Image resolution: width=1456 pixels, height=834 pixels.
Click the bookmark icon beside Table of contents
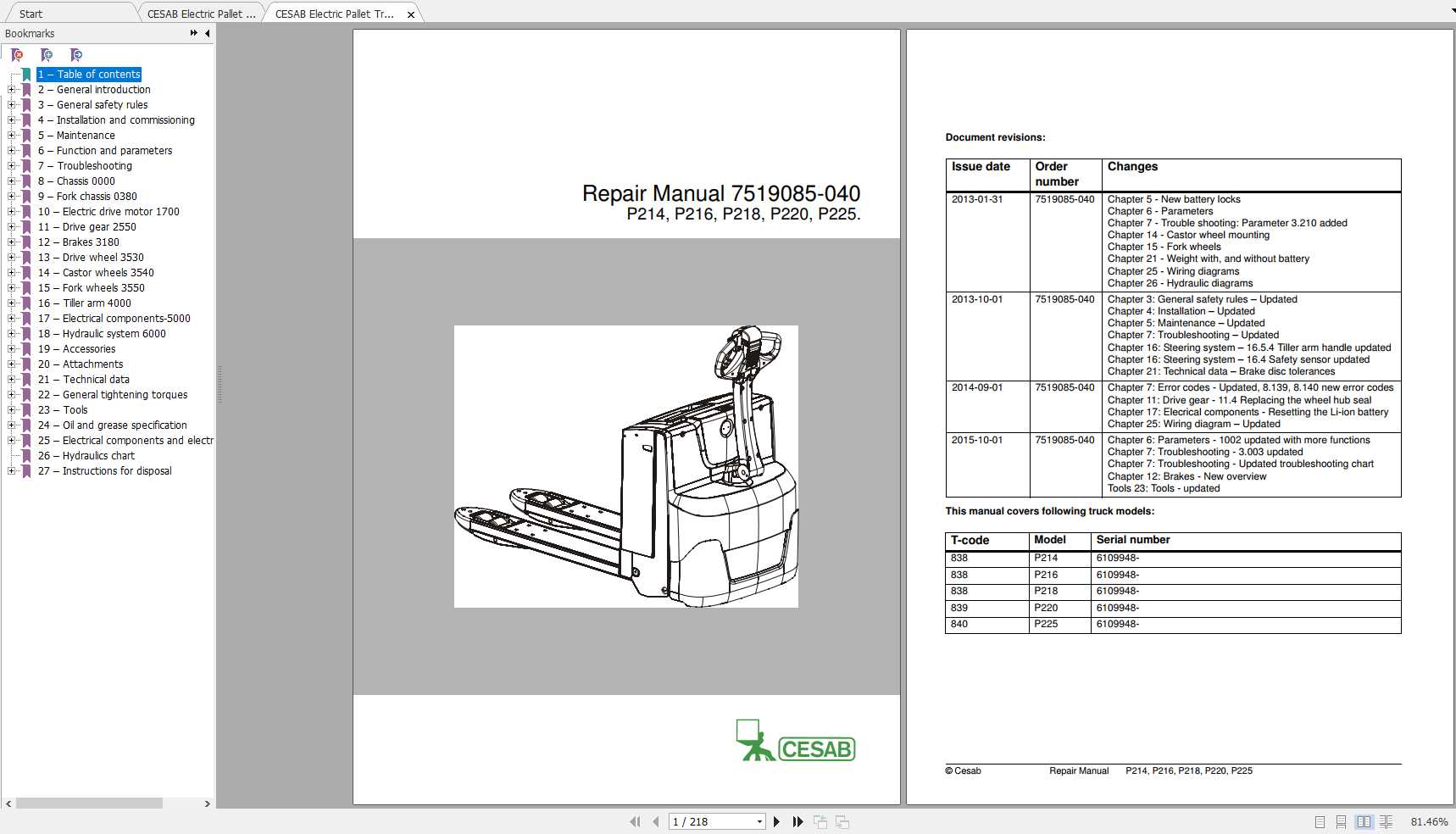(27, 75)
